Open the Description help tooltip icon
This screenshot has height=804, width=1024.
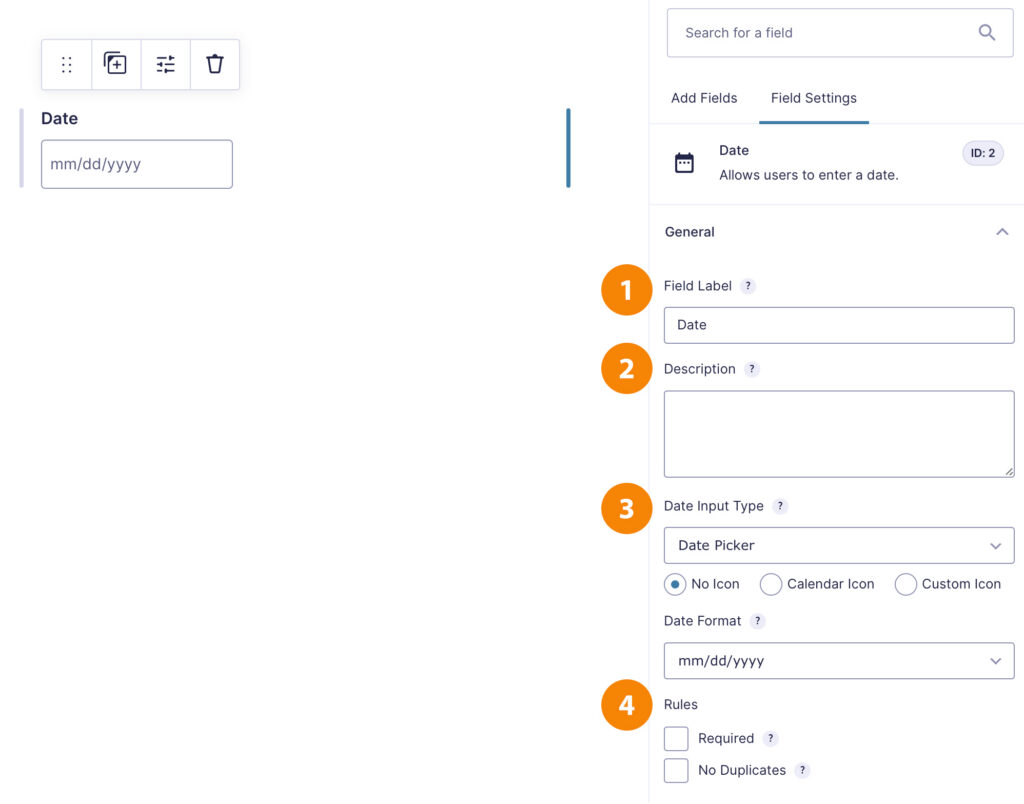[752, 369]
